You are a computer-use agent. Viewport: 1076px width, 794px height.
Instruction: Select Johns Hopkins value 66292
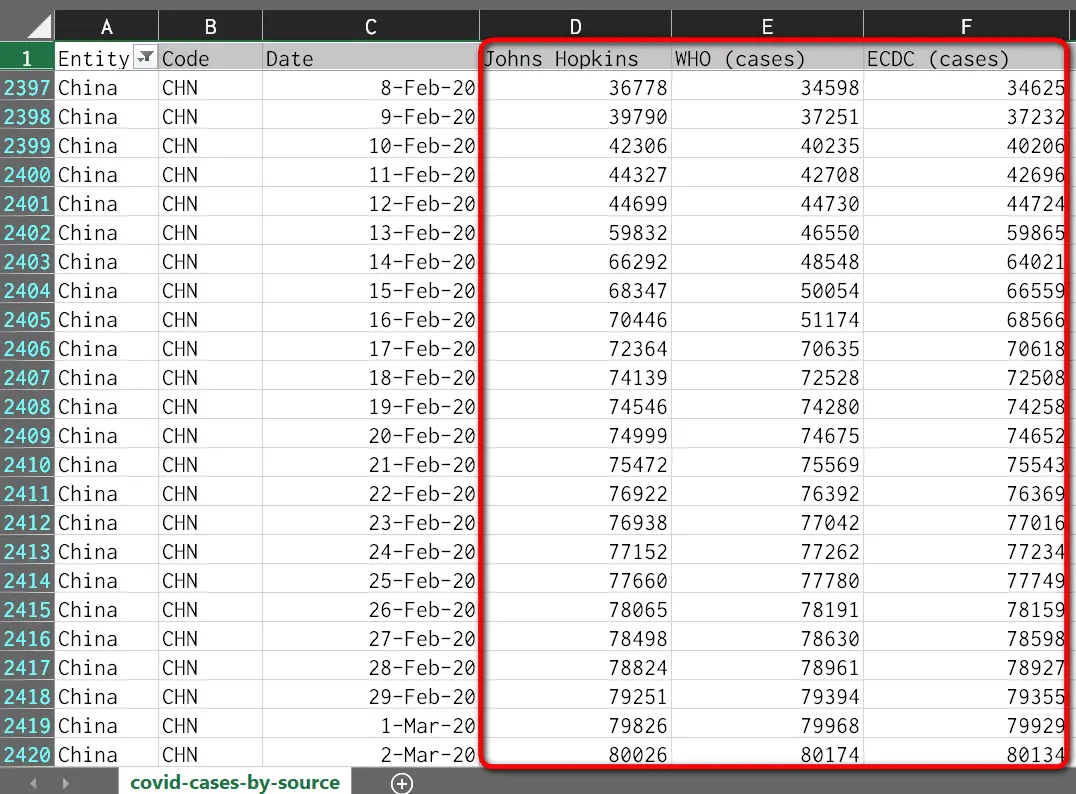[x=575, y=261]
